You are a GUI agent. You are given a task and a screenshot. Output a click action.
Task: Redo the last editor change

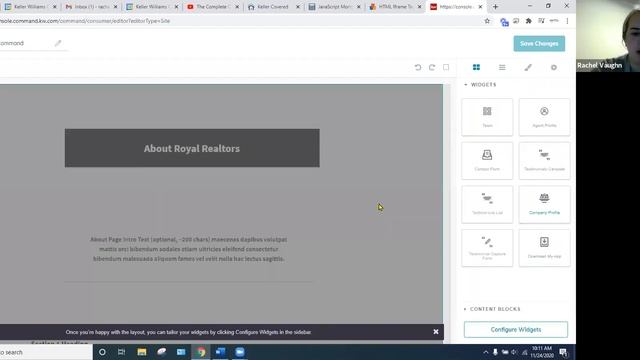pos(432,67)
